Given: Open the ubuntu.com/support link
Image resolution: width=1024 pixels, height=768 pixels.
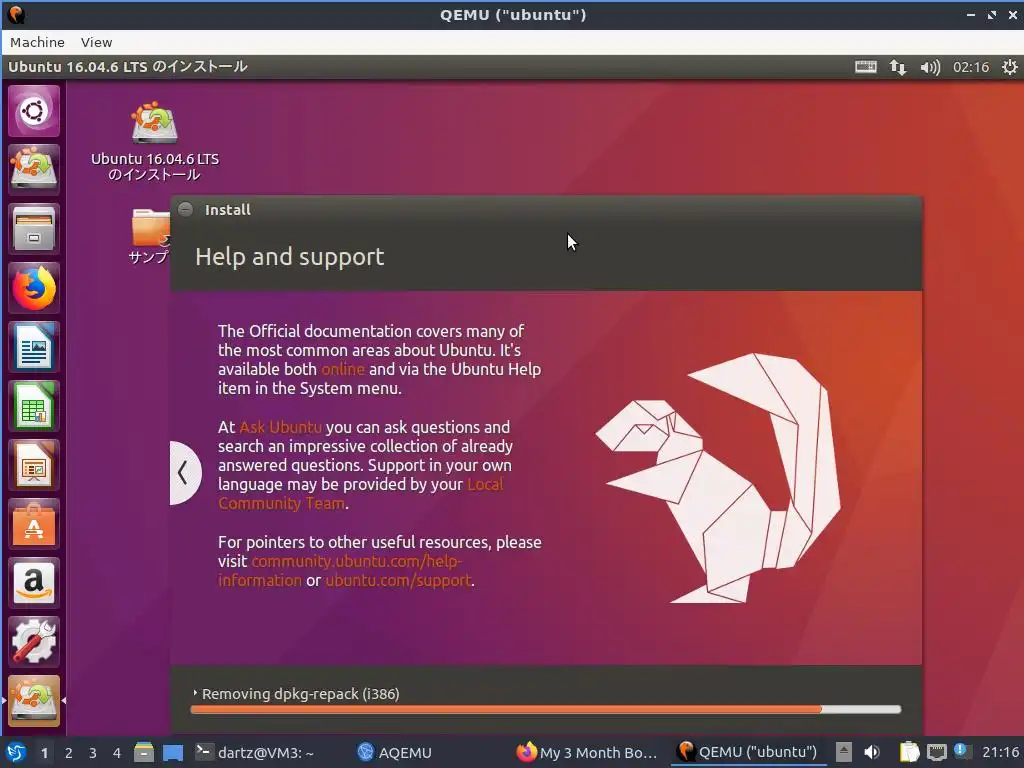Looking at the screenshot, I should (x=398, y=580).
